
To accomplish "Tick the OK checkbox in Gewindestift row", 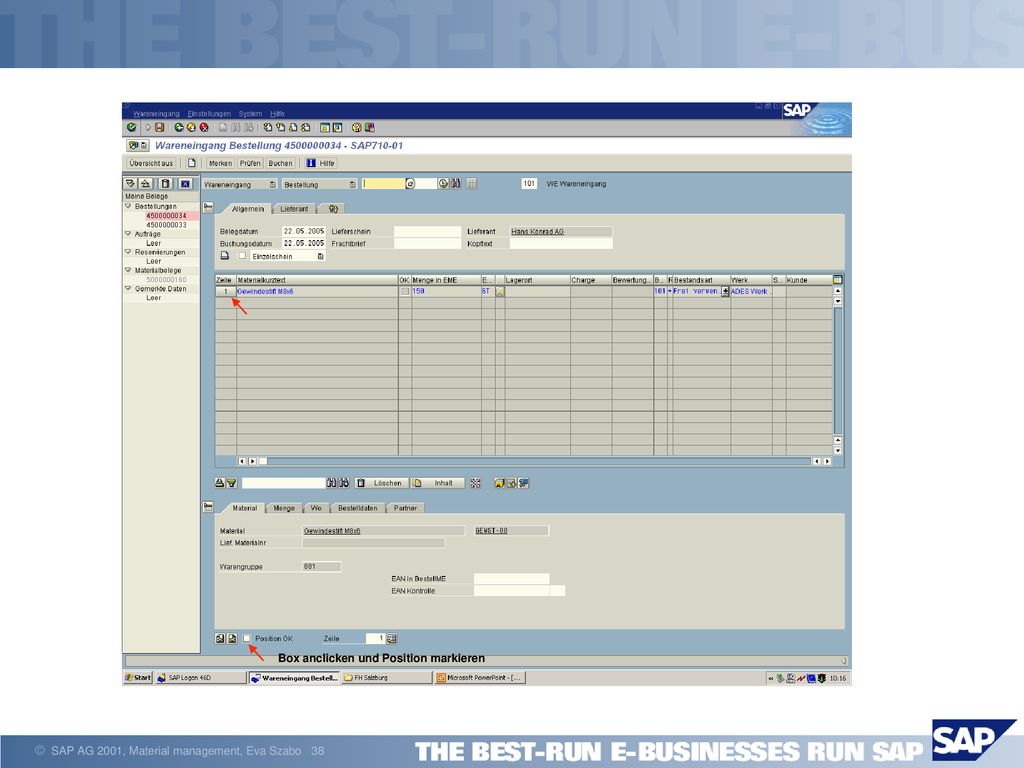I will [405, 291].
